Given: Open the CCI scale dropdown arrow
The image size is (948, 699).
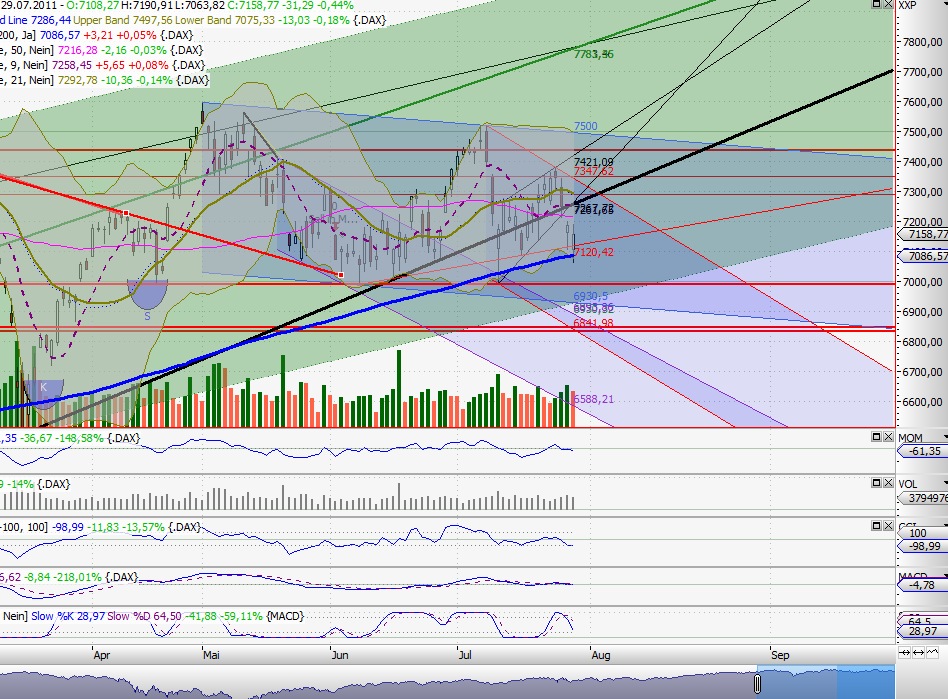Looking at the screenshot, I should click(x=945, y=525).
